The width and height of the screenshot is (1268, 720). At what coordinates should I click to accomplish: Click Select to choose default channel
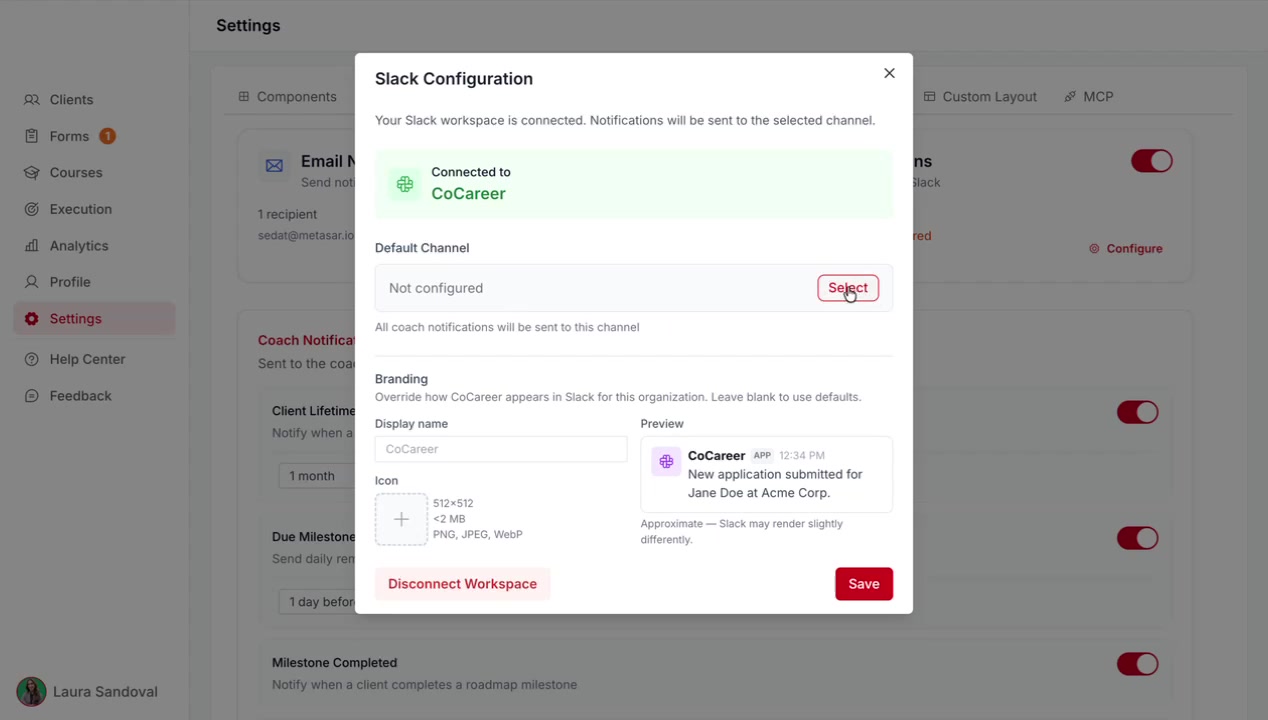[848, 288]
